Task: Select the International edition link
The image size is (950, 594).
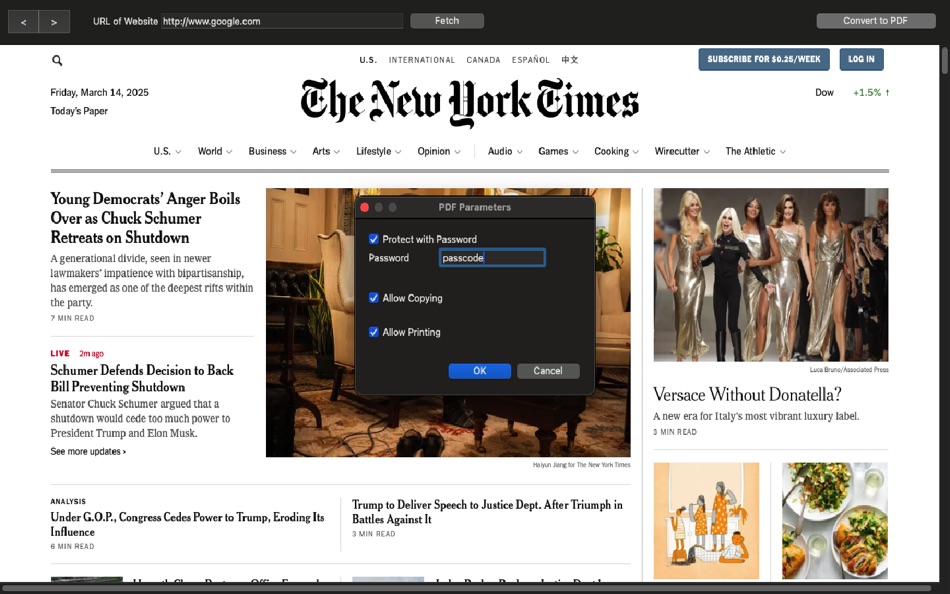Action: pyautogui.click(x=422, y=60)
